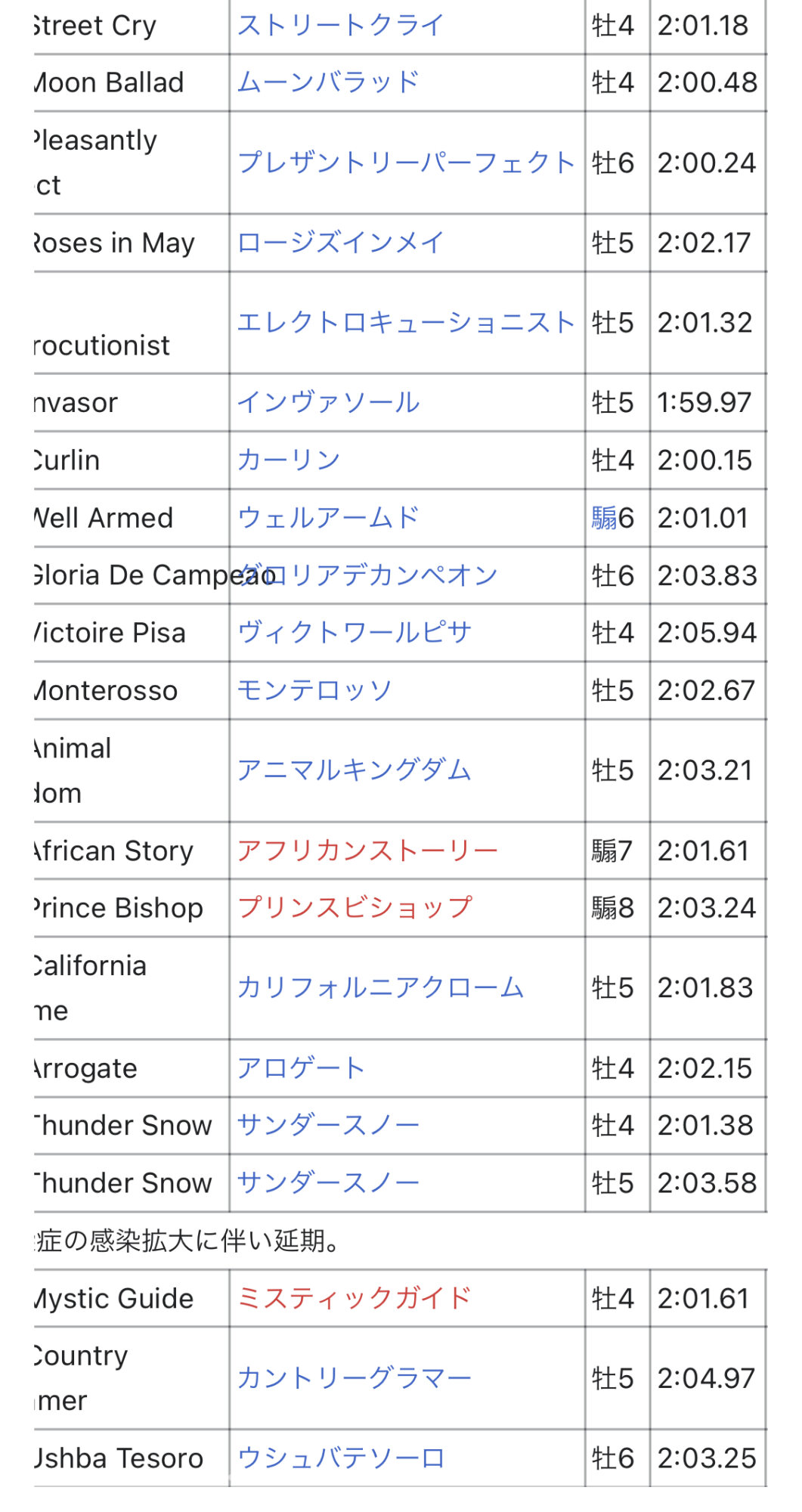Click the ムーンバラッド horse link
Screen dimensions: 802x1512
click(328, 82)
